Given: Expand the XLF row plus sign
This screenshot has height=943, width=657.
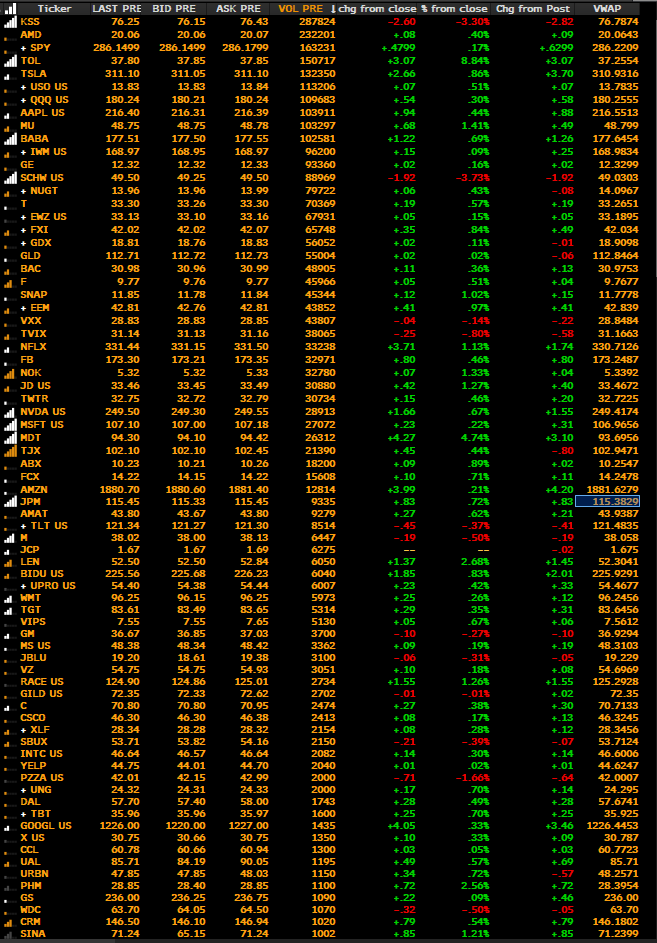Looking at the screenshot, I should point(23,730).
